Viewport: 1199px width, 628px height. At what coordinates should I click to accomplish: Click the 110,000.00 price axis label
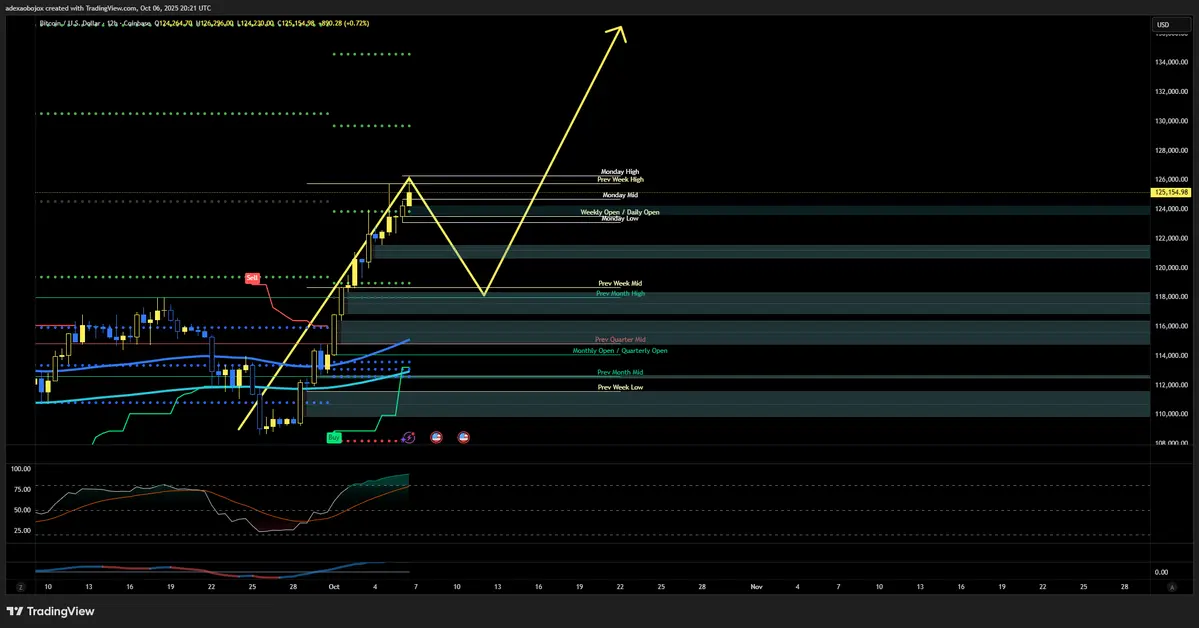pyautogui.click(x=1171, y=414)
